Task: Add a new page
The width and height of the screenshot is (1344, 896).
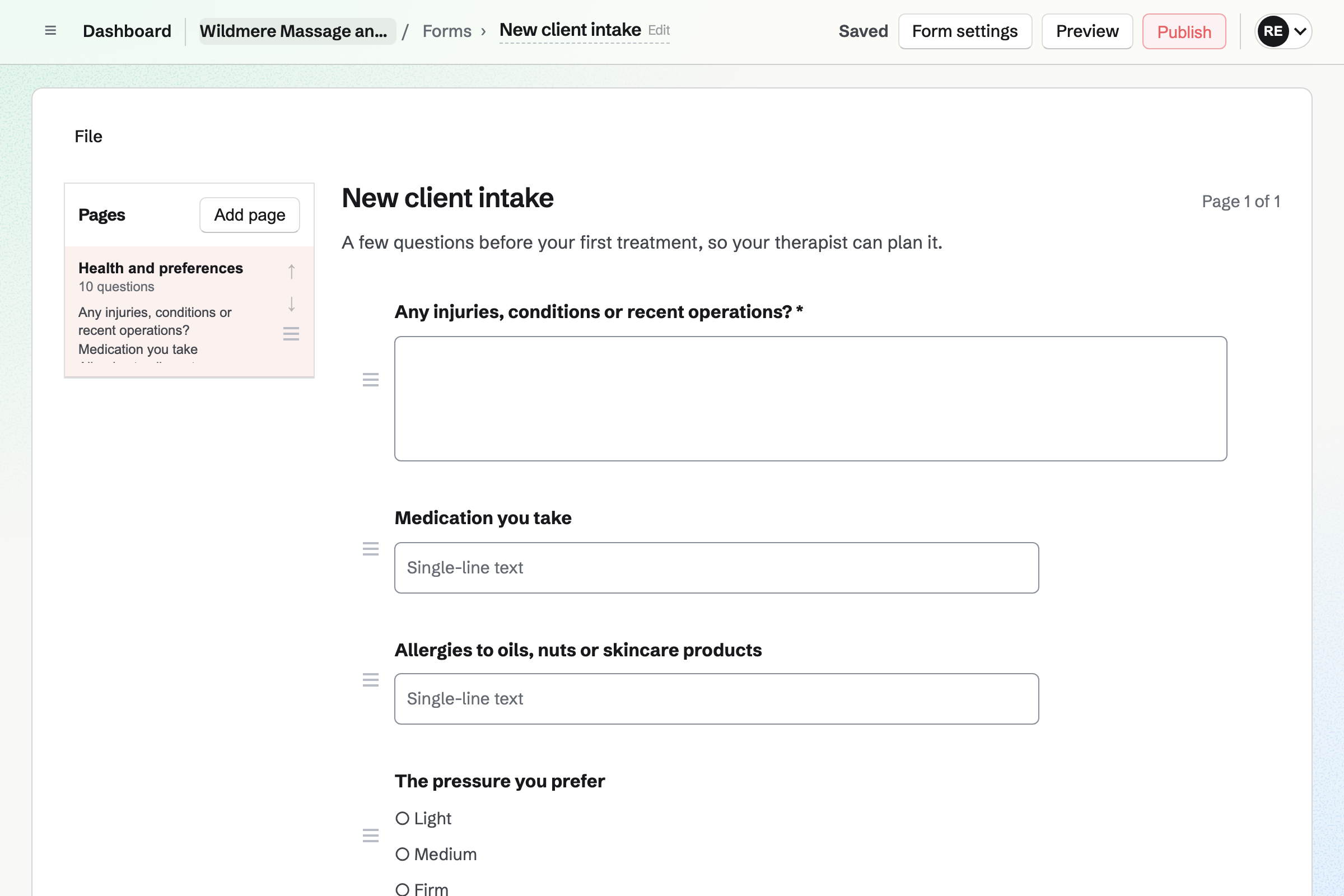Action: pos(250,215)
